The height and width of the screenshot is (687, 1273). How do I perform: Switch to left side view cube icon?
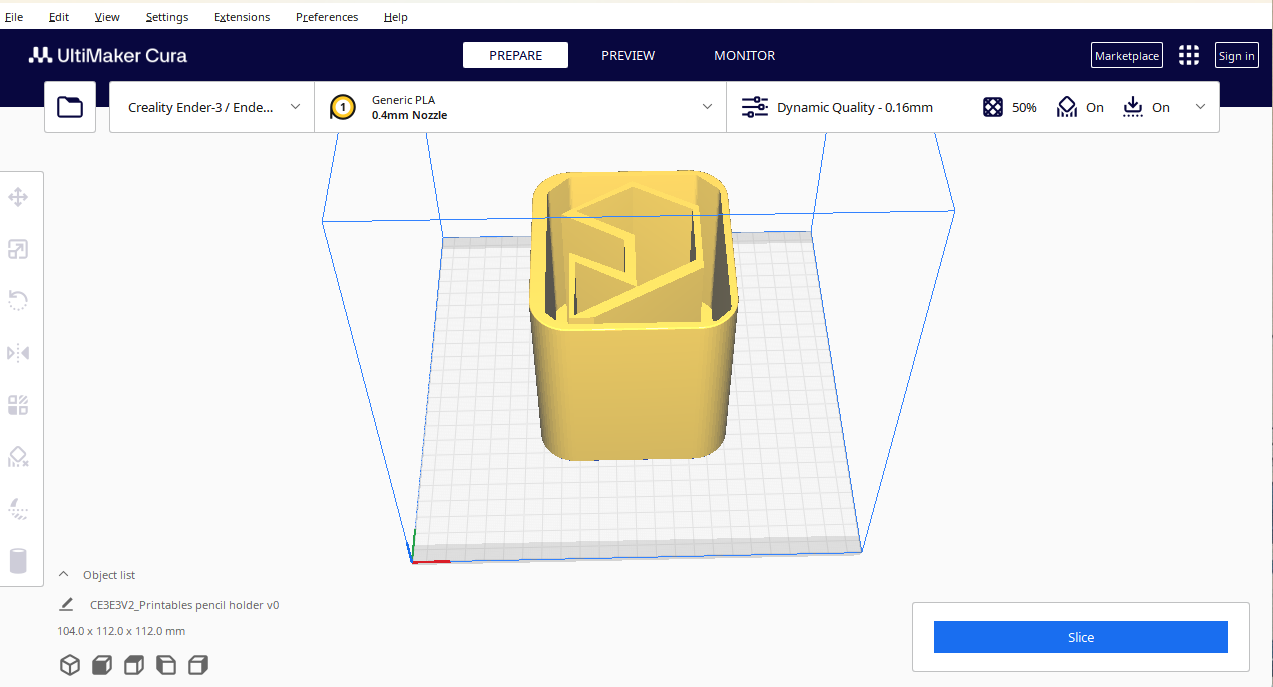pyautogui.click(x=166, y=665)
